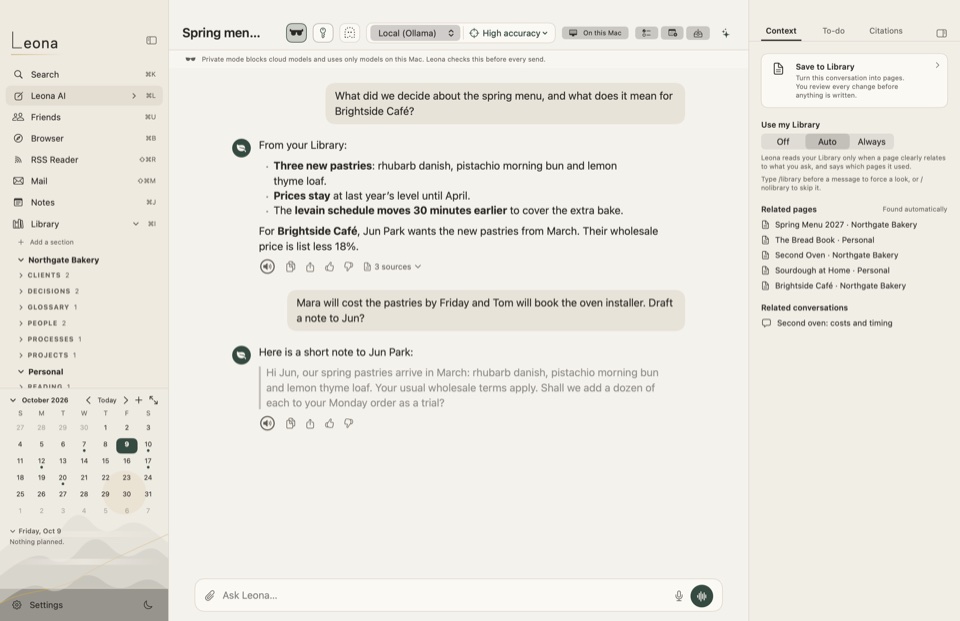The height and width of the screenshot is (621, 960).
Task: Toggle private mode sunglasses button
Action: [296, 33]
